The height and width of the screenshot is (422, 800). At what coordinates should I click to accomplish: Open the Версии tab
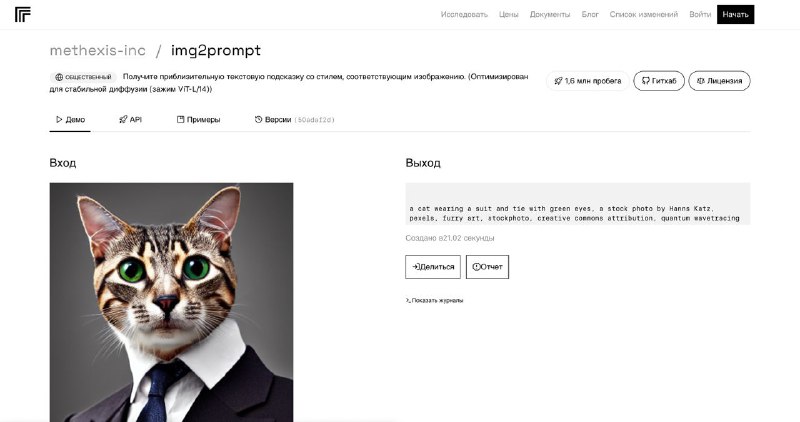(x=294, y=119)
